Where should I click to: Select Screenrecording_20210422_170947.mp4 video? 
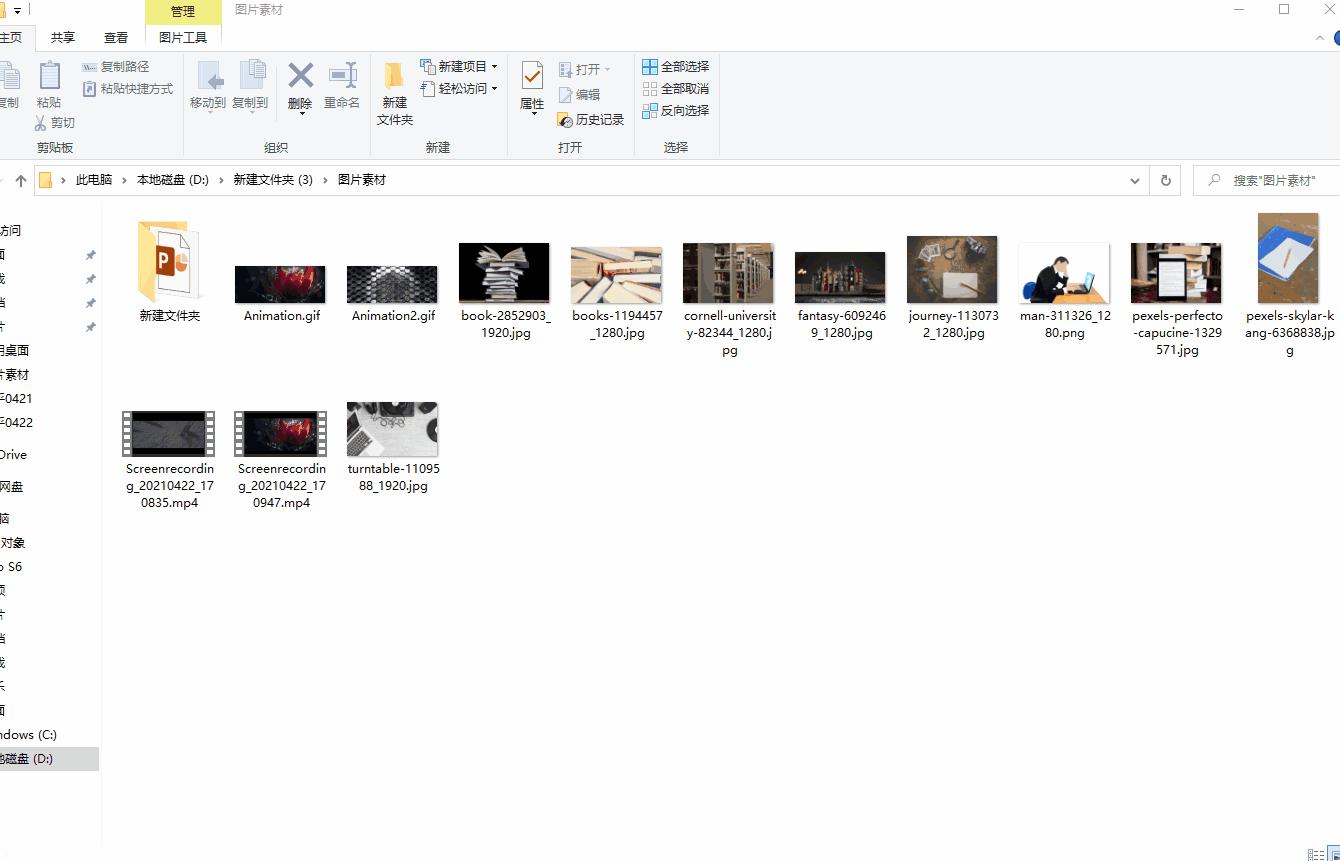coord(281,433)
